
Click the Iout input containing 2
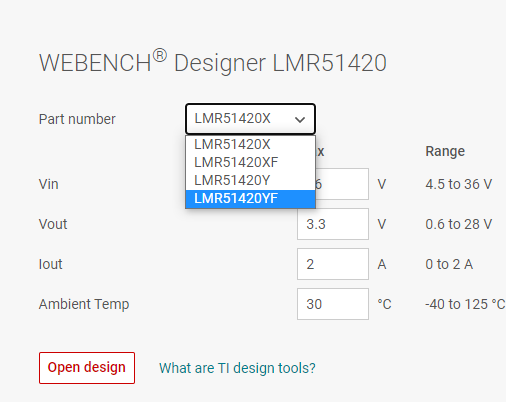coord(333,264)
